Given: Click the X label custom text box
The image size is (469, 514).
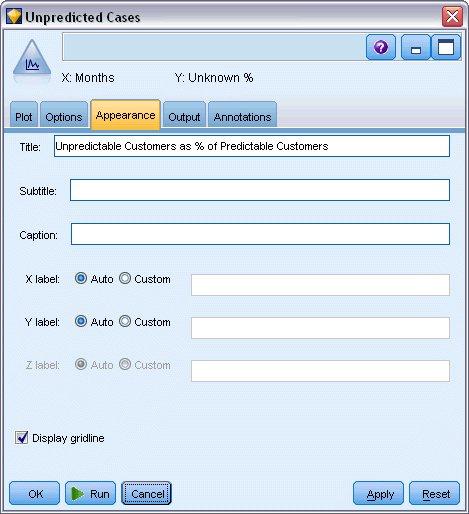Looking at the screenshot, I should tap(320, 285).
